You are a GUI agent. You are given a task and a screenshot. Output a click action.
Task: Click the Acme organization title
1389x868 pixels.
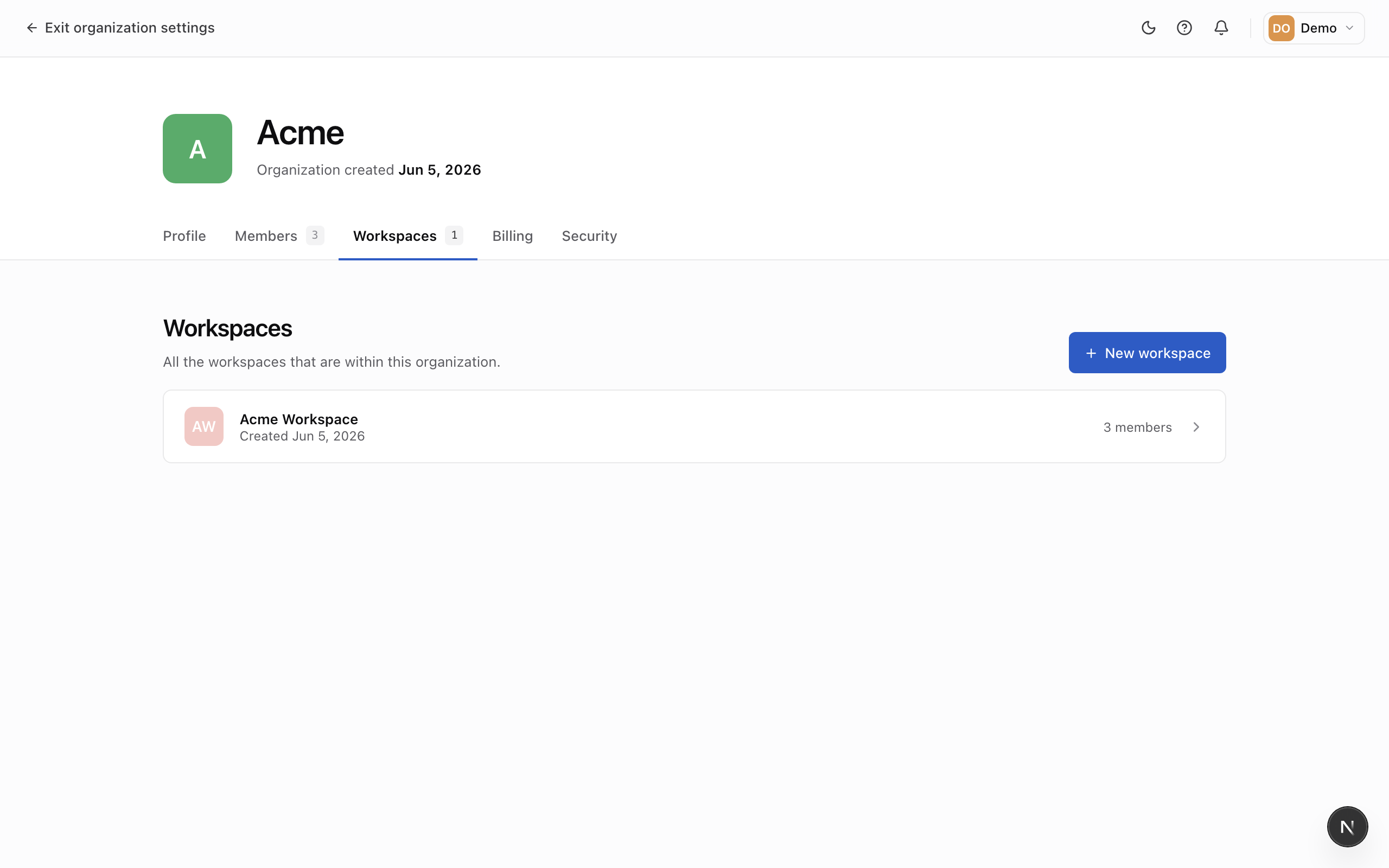click(300, 132)
